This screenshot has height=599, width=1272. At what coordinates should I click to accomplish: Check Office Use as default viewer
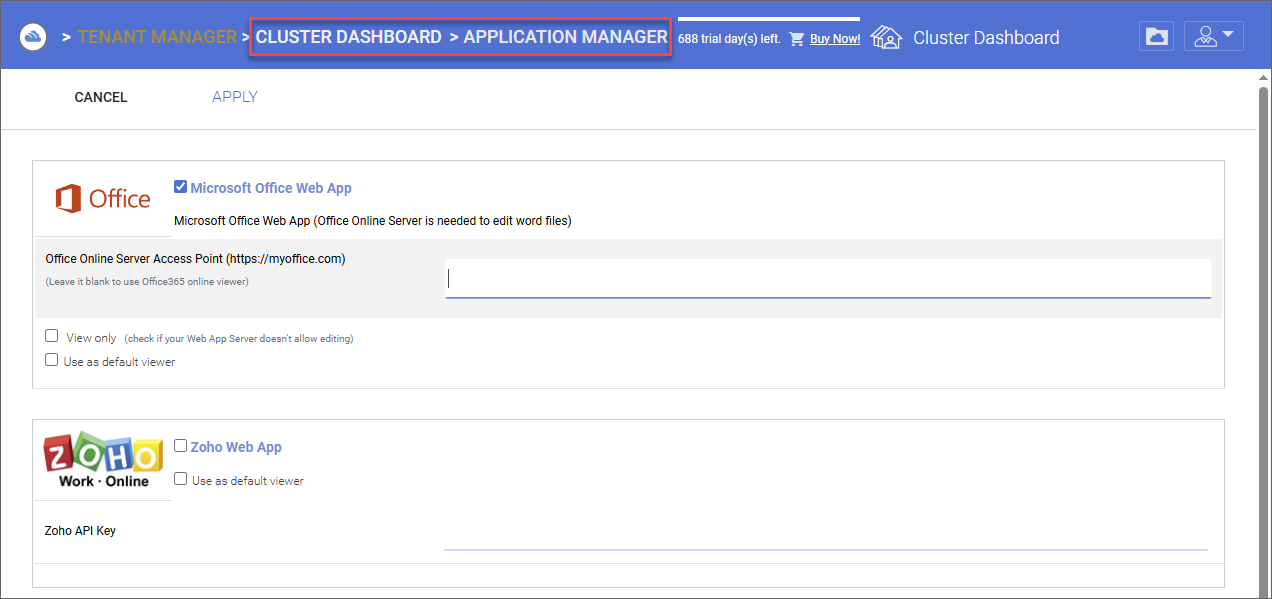pos(52,360)
